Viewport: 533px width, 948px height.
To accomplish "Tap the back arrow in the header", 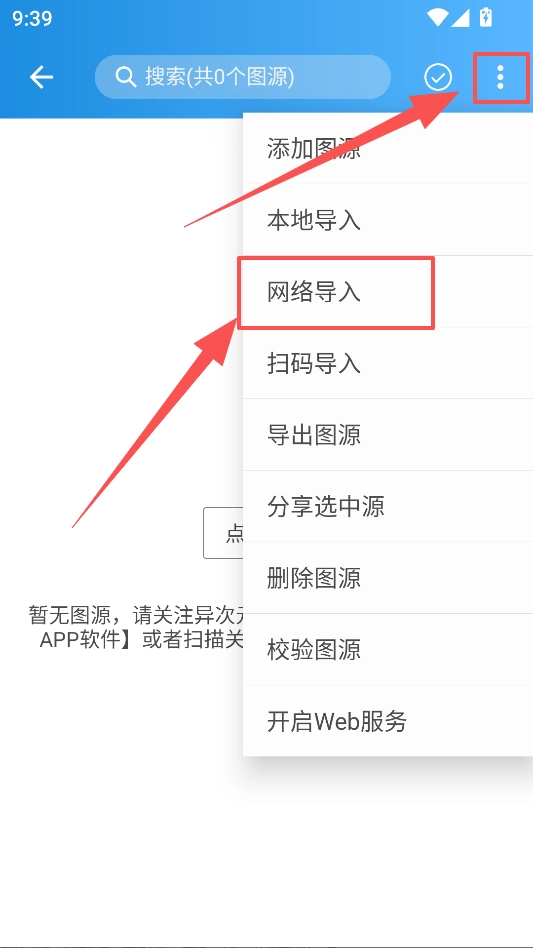I will point(42,77).
